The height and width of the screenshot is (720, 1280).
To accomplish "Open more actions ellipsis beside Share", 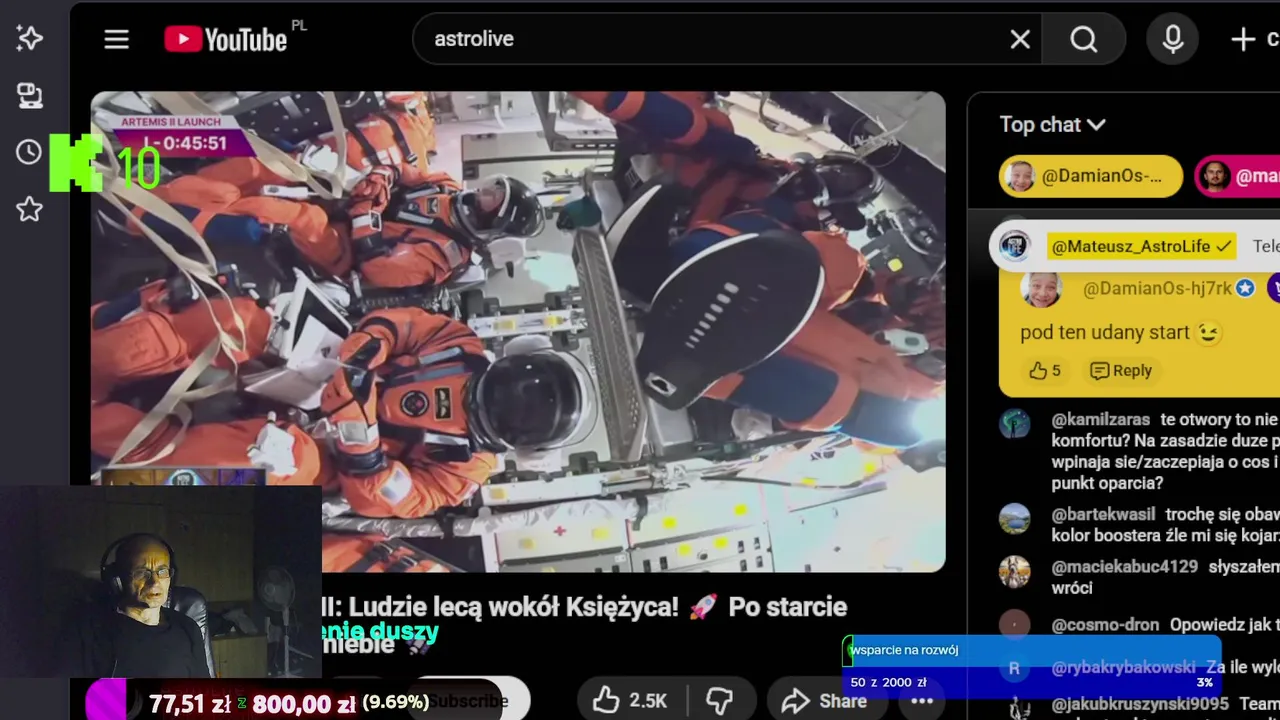I will coord(921,701).
